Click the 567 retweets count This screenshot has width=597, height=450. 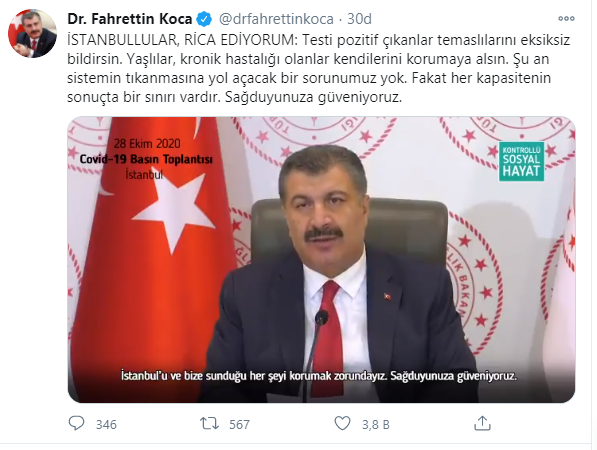239,424
